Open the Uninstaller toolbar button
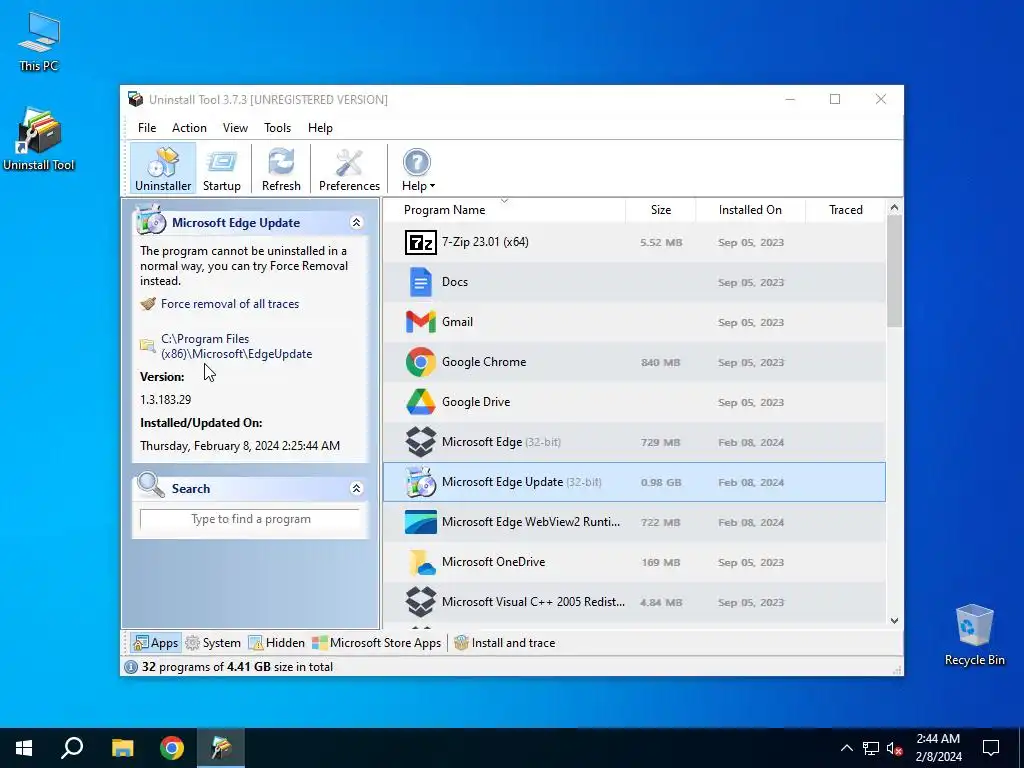Screen dimensions: 1024x768 (x=163, y=169)
